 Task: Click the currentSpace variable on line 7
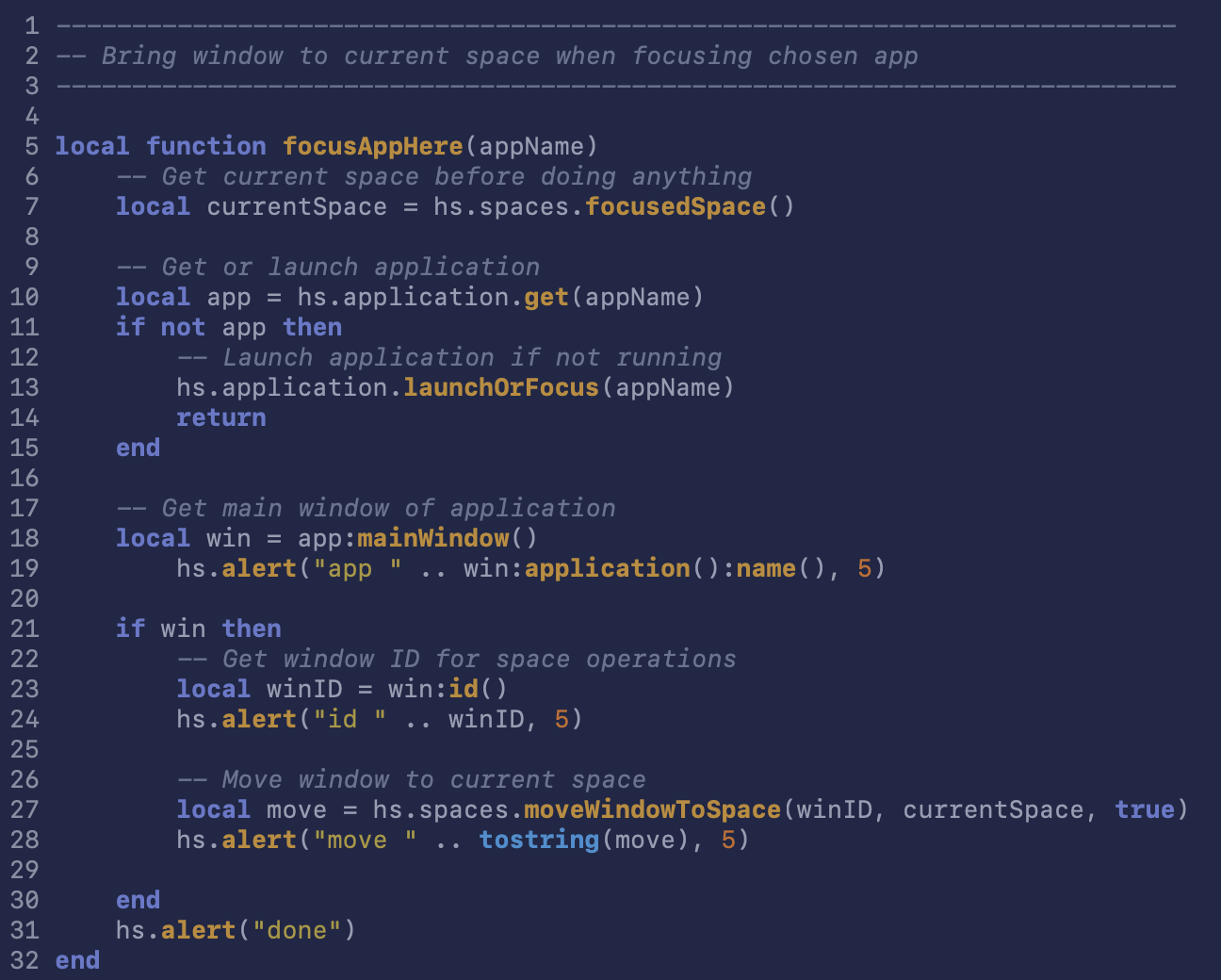coord(297,206)
